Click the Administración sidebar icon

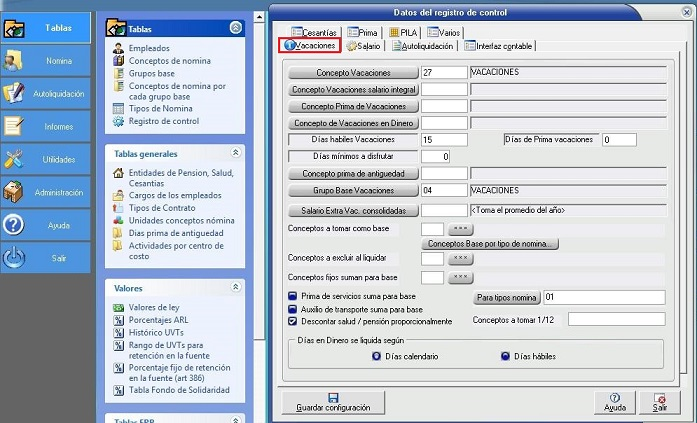(x=14, y=192)
